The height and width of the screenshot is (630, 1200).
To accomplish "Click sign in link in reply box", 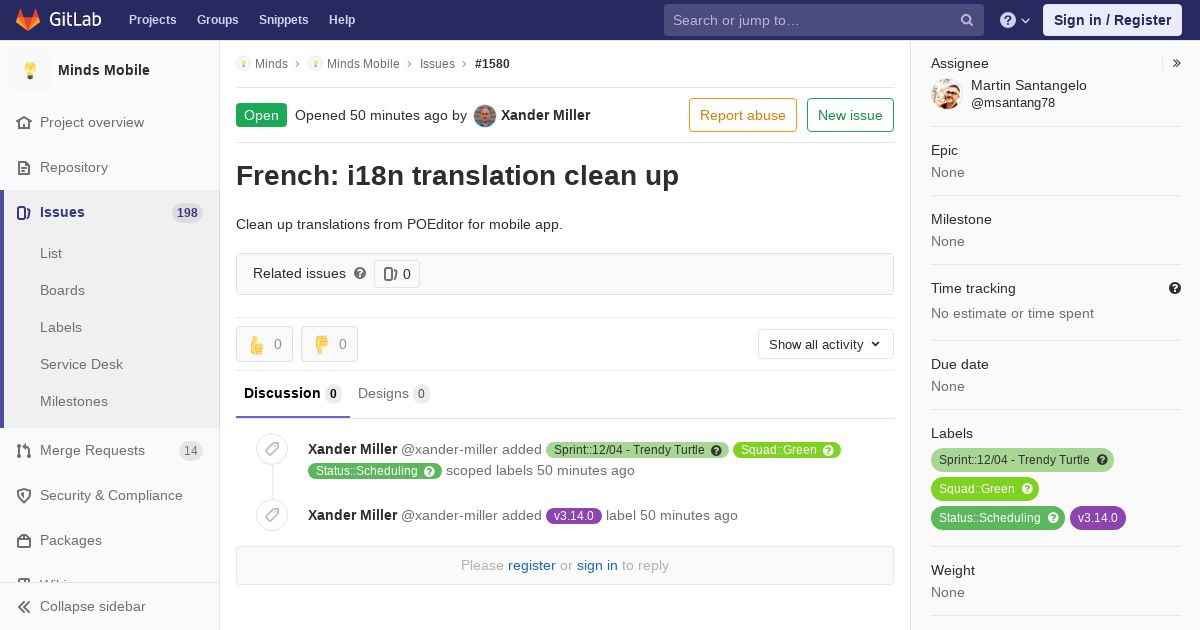I will (x=597, y=565).
